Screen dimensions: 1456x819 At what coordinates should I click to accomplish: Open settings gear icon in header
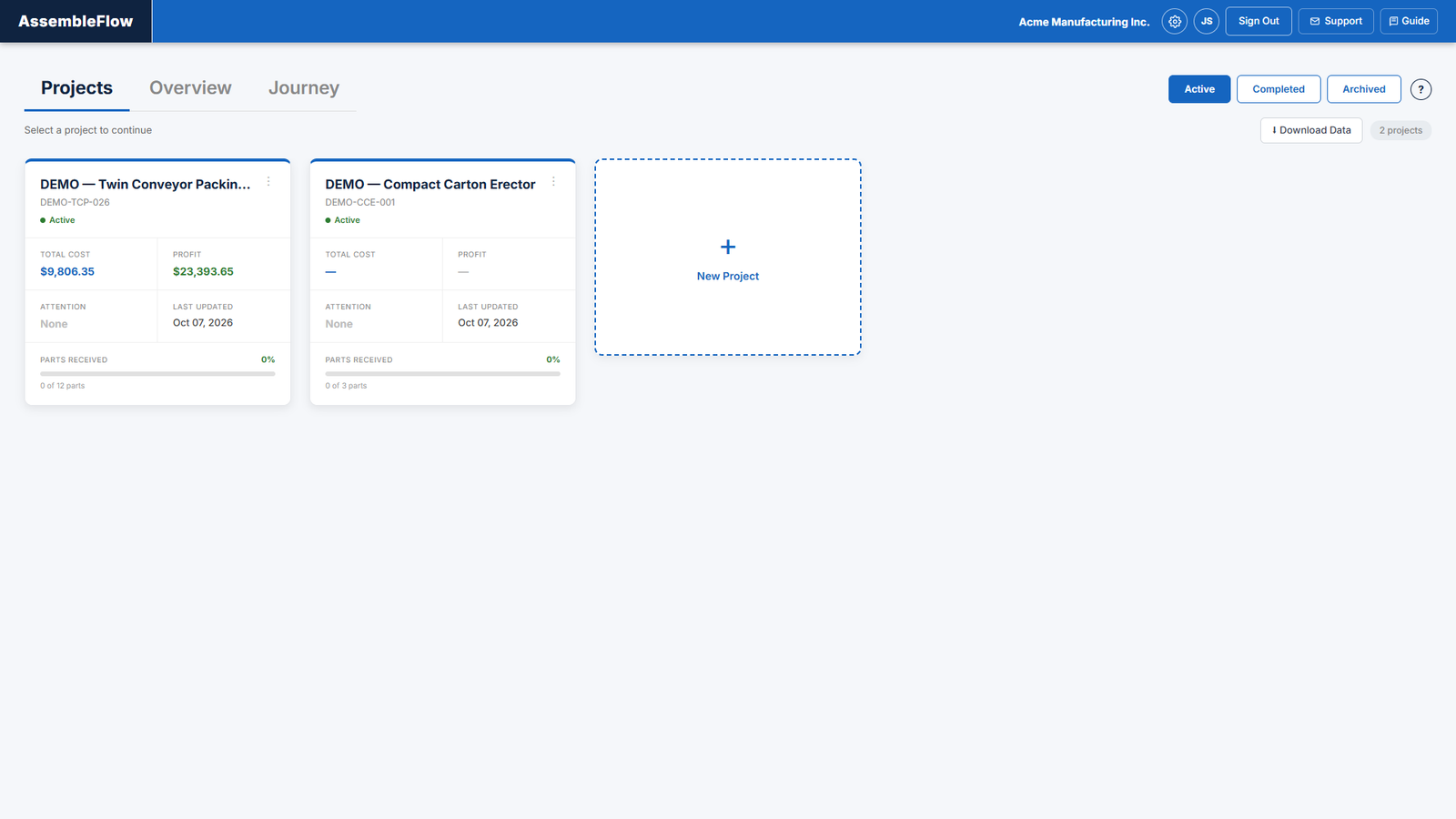click(x=1175, y=21)
